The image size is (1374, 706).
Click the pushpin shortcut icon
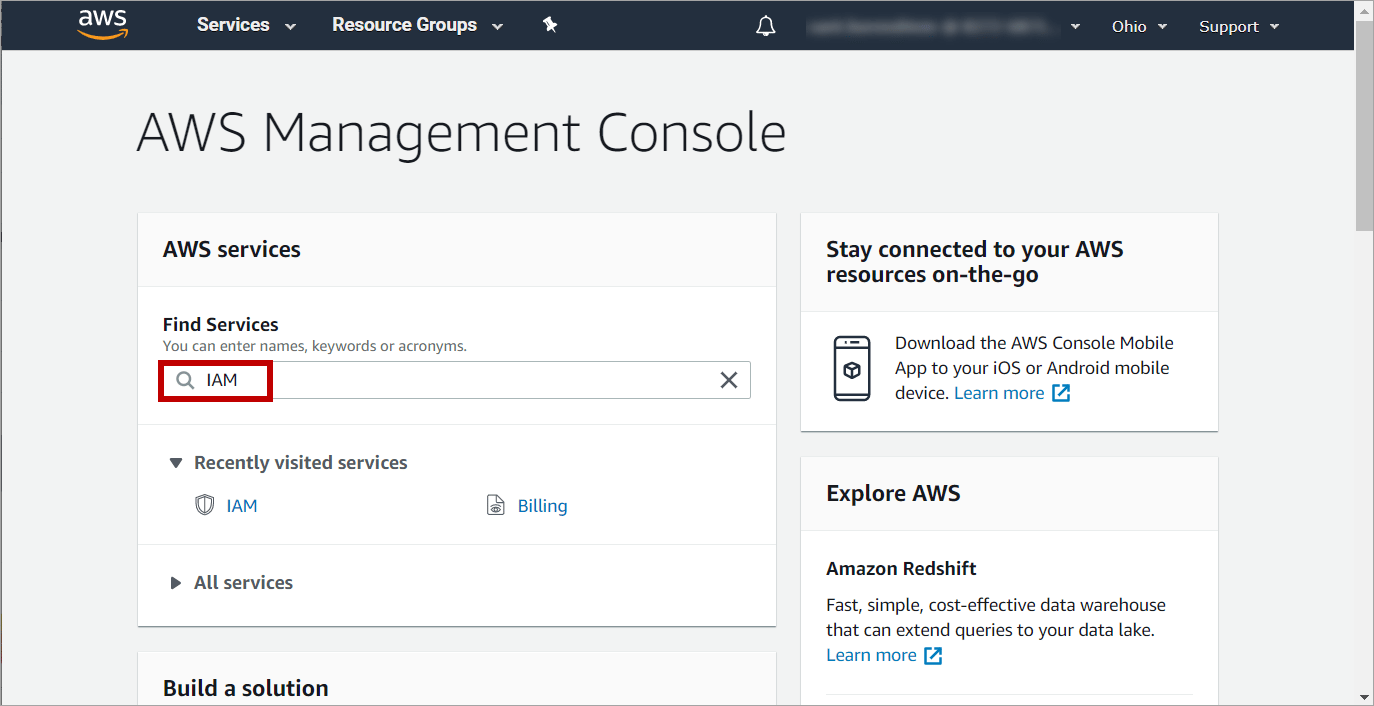coord(550,25)
